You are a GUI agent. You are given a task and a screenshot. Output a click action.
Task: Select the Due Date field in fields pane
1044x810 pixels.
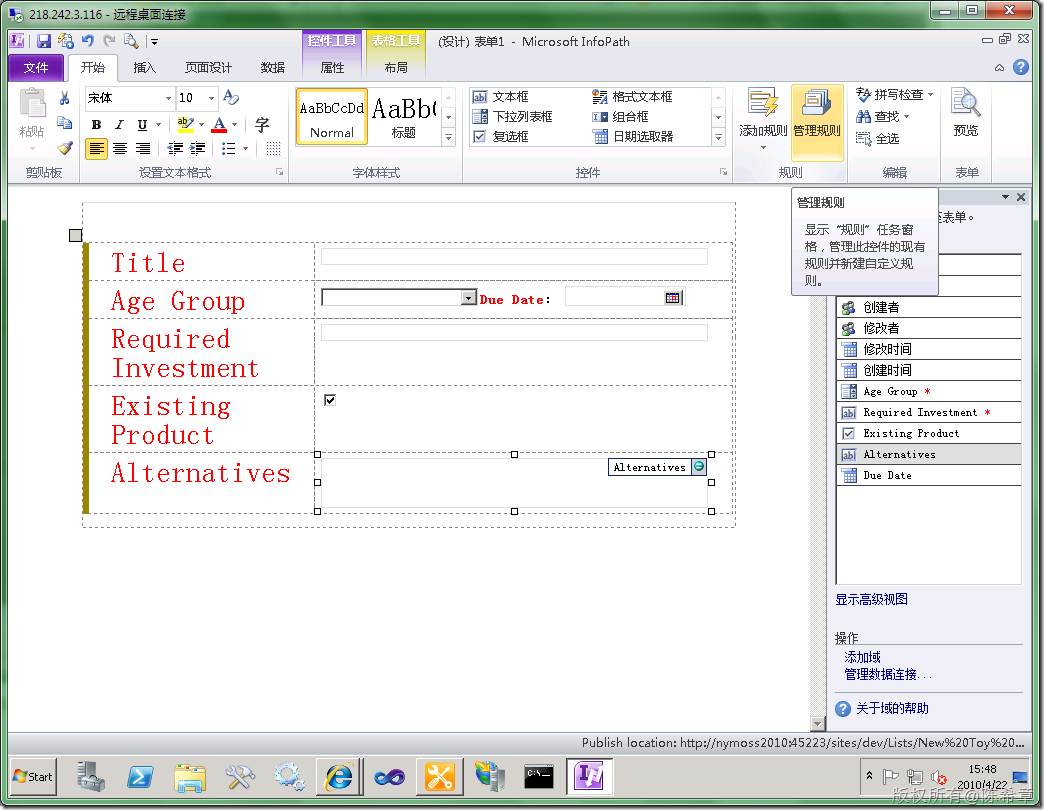click(x=929, y=476)
